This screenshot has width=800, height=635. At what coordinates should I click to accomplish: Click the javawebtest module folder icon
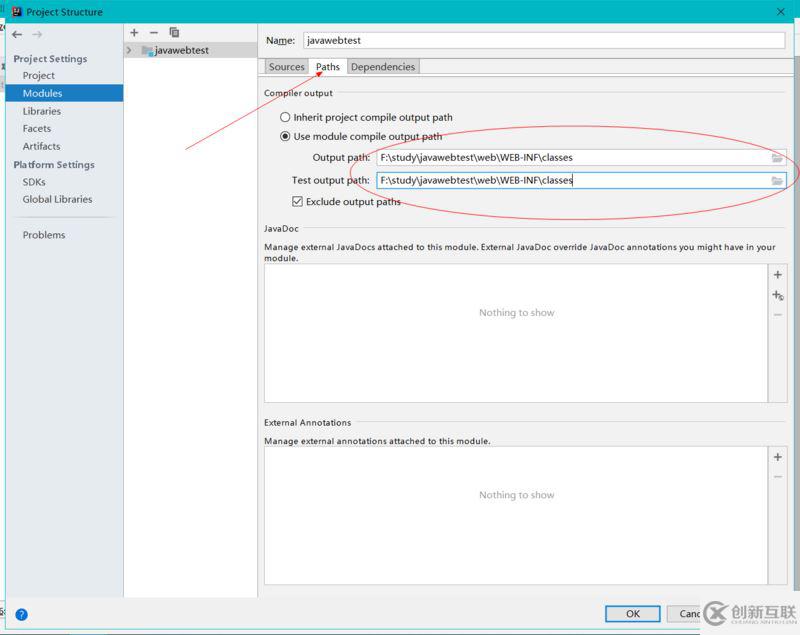pos(147,50)
